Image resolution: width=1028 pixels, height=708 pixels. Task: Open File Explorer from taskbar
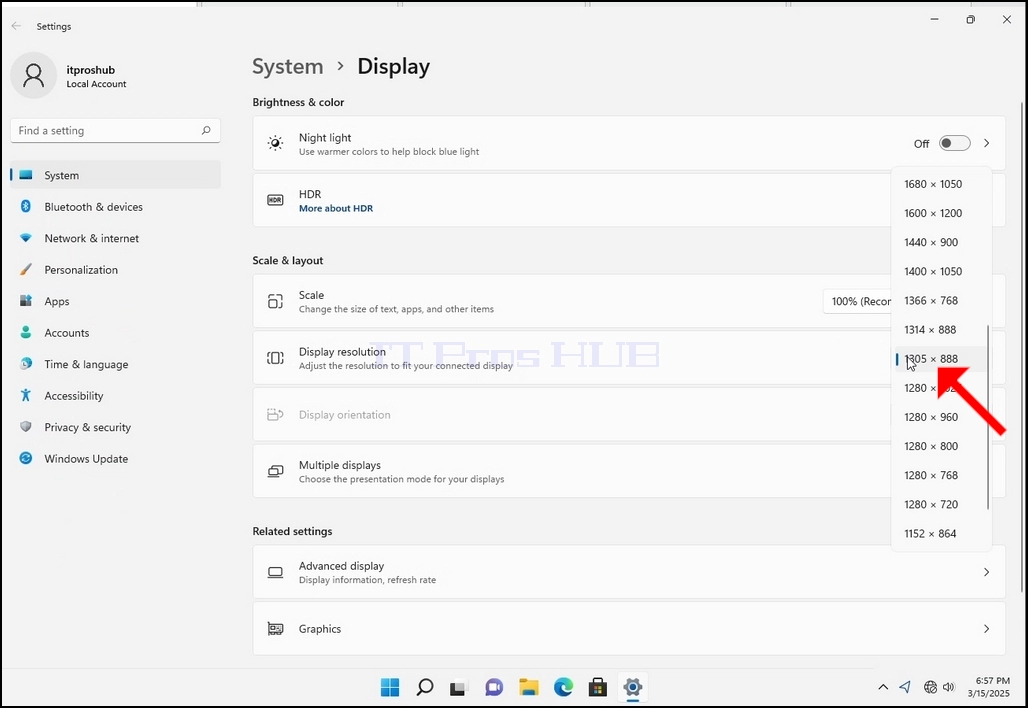coord(528,687)
